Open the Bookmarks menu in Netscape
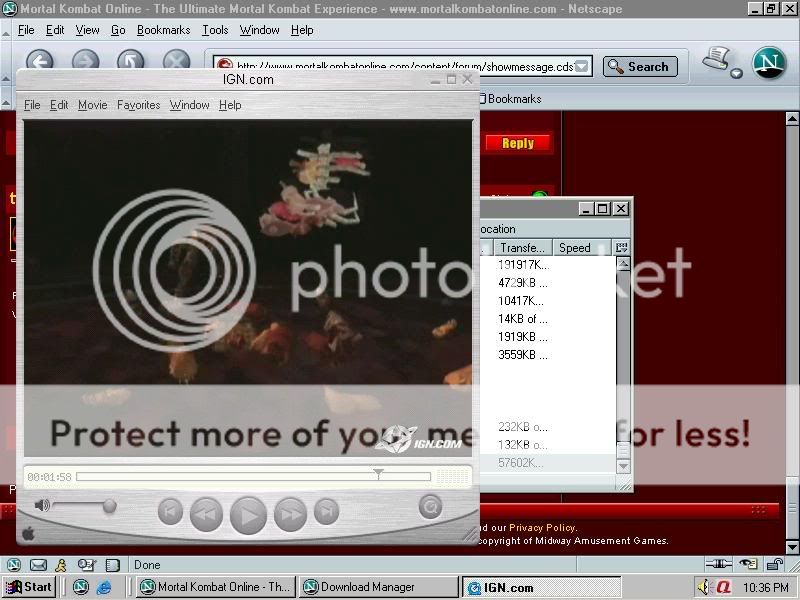 click(x=163, y=31)
